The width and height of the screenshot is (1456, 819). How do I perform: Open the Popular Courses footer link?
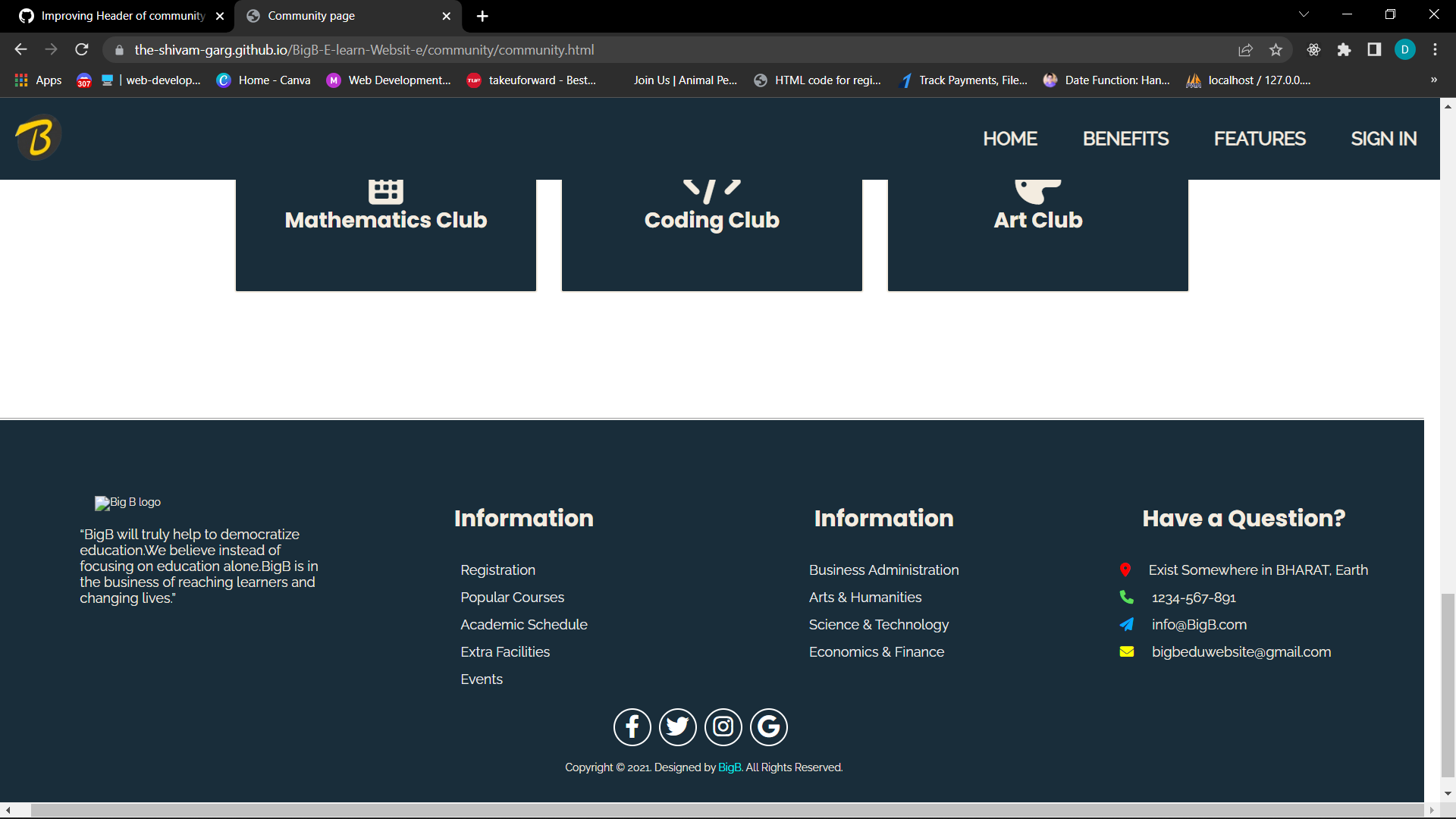click(512, 598)
